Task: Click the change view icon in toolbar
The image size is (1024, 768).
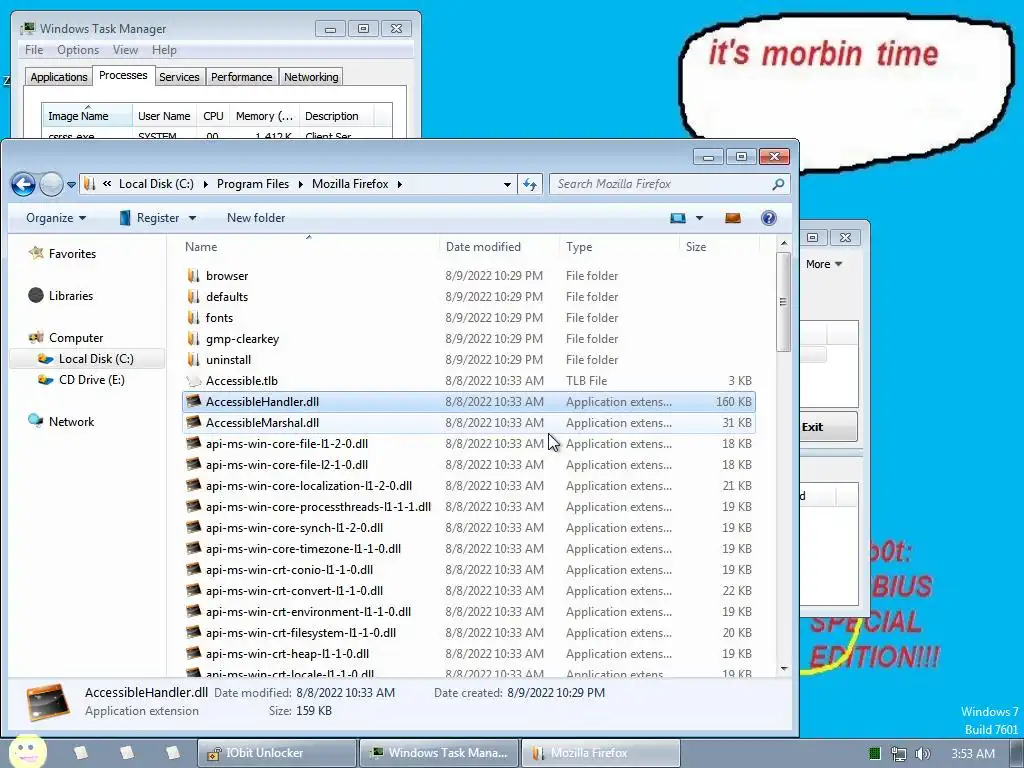Action: click(x=678, y=218)
